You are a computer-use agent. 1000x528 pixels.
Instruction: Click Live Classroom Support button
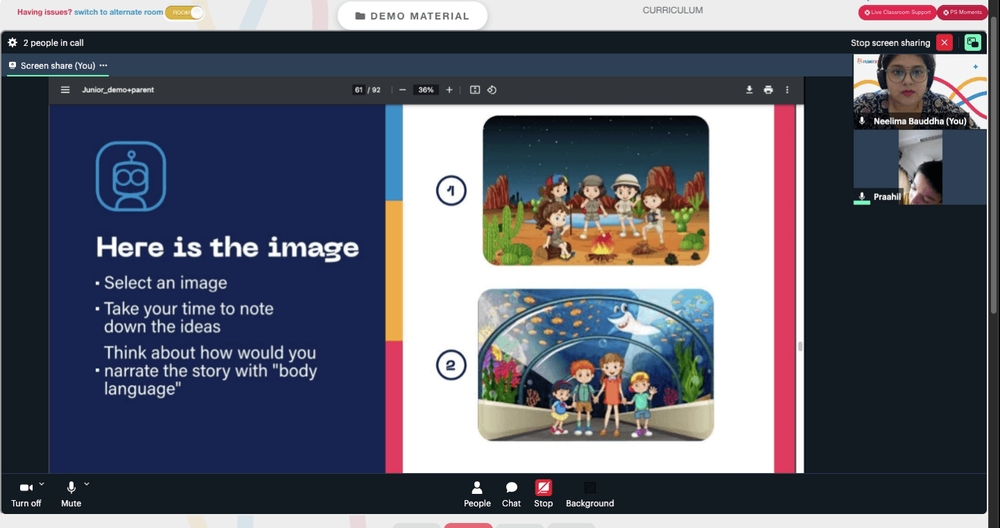point(897,12)
